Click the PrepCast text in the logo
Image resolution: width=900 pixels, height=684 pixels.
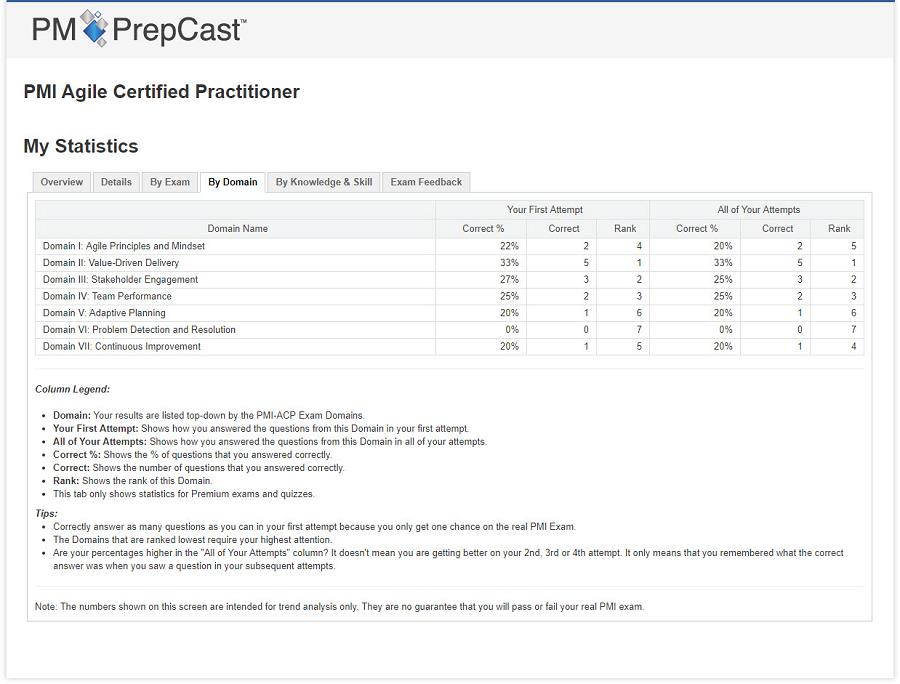[178, 30]
